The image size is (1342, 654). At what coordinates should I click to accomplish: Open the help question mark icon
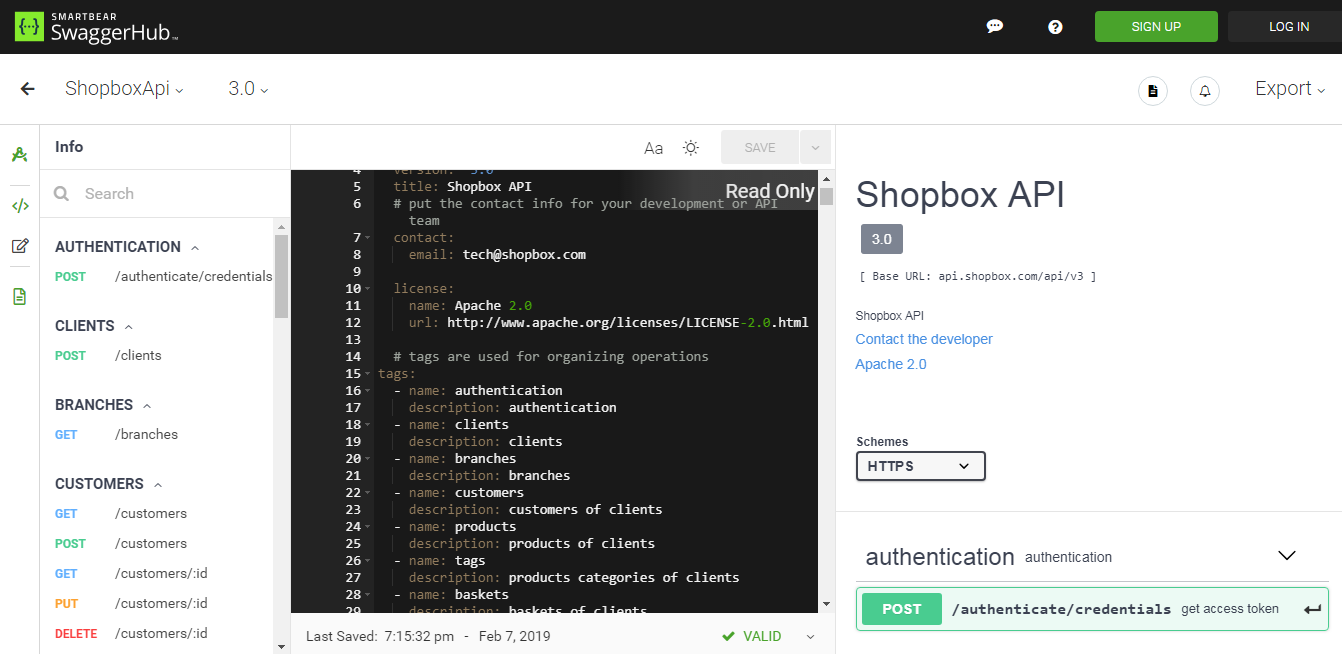click(x=1055, y=27)
